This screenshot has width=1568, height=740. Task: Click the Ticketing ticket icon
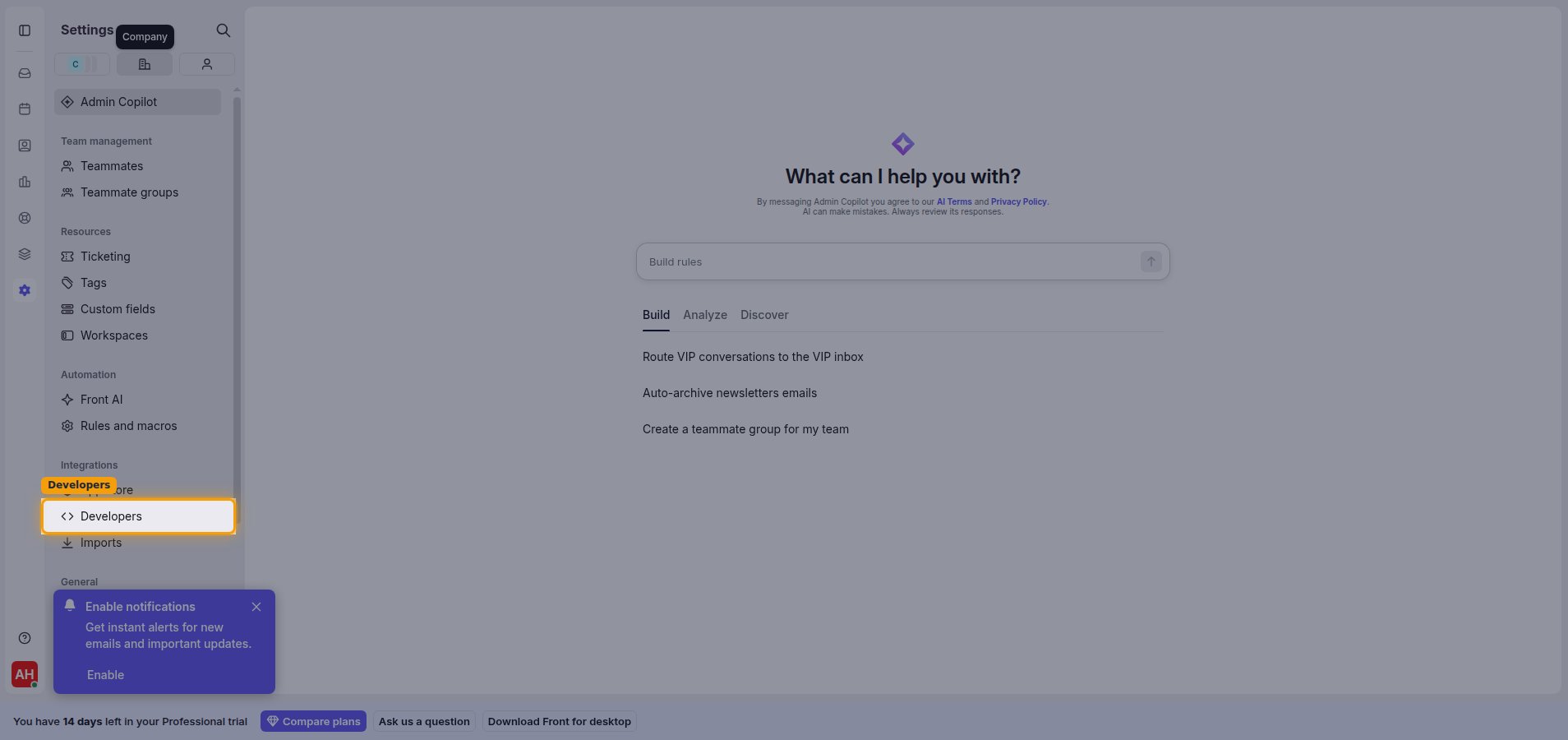coord(67,257)
